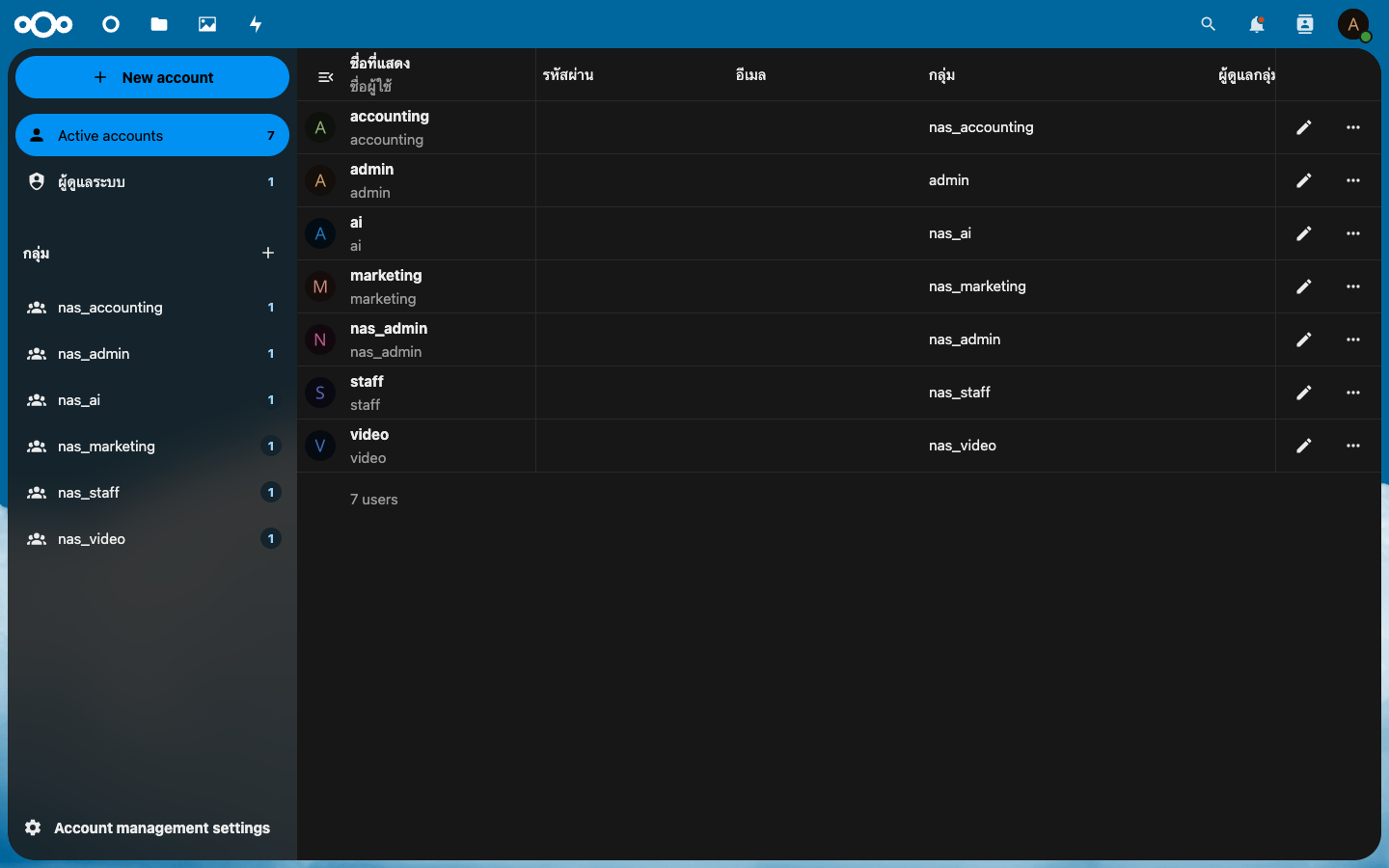
Task: Click the bold 'video' display name
Action: [369, 435]
